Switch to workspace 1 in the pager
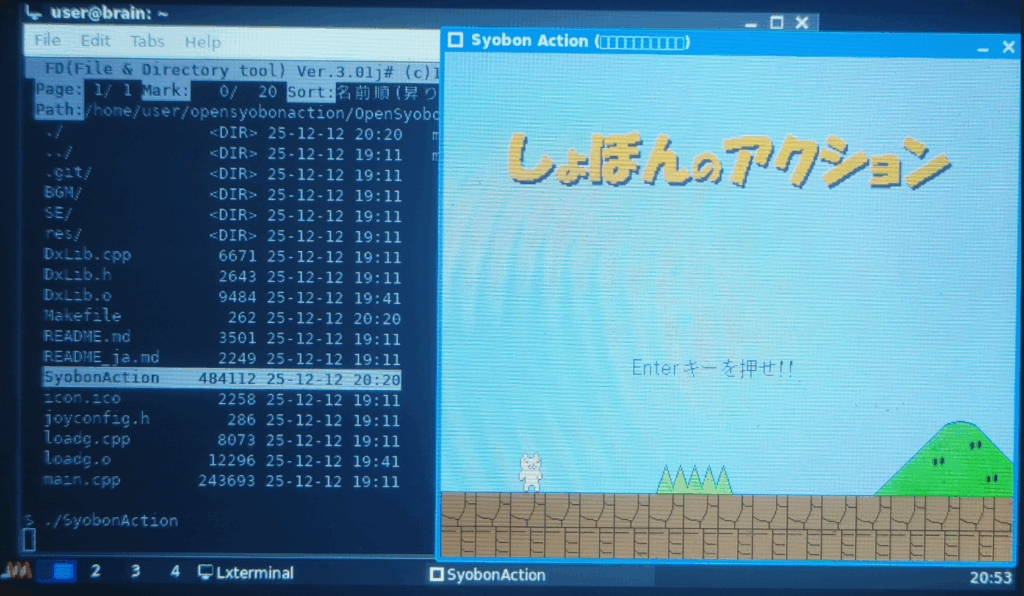The height and width of the screenshot is (596, 1024). 62,572
